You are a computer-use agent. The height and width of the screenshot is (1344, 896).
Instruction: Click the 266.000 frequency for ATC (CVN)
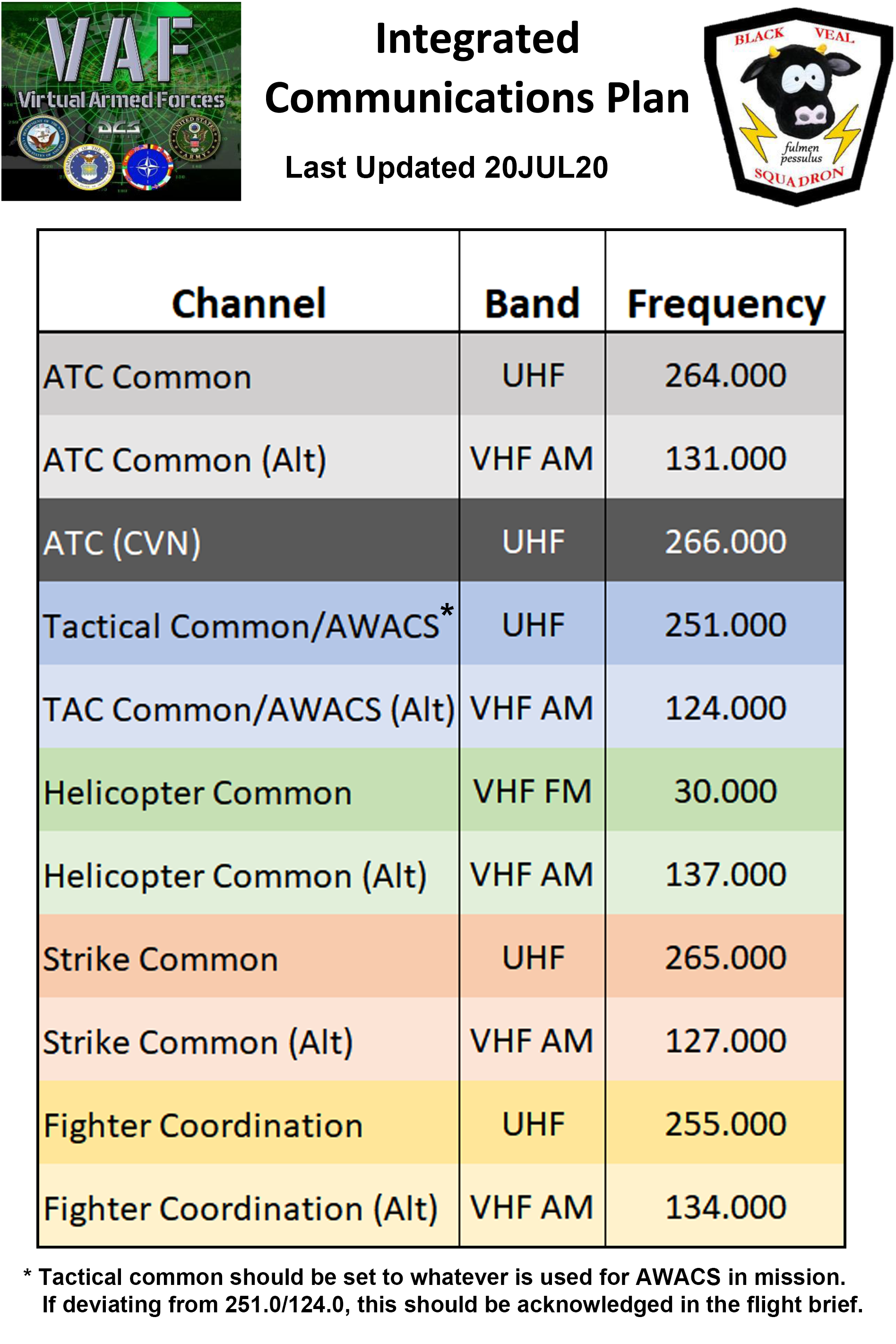(x=726, y=542)
